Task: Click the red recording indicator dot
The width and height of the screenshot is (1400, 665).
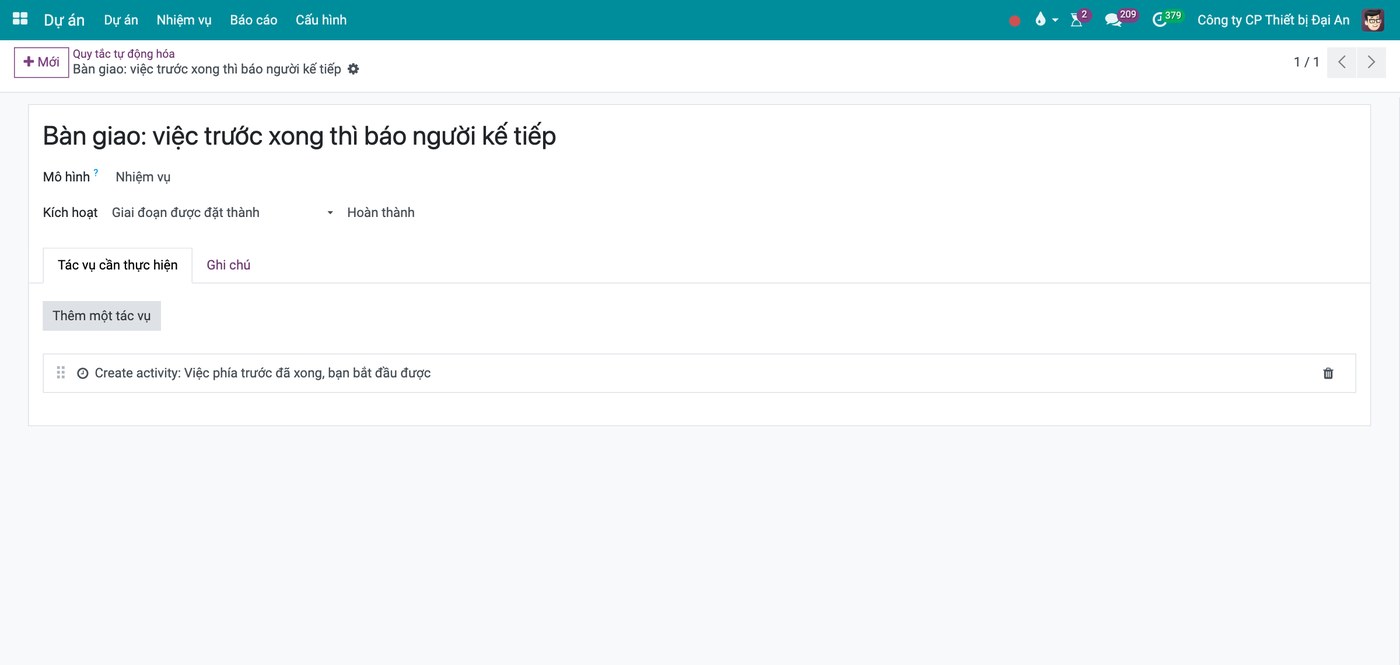Action: 1015,20
